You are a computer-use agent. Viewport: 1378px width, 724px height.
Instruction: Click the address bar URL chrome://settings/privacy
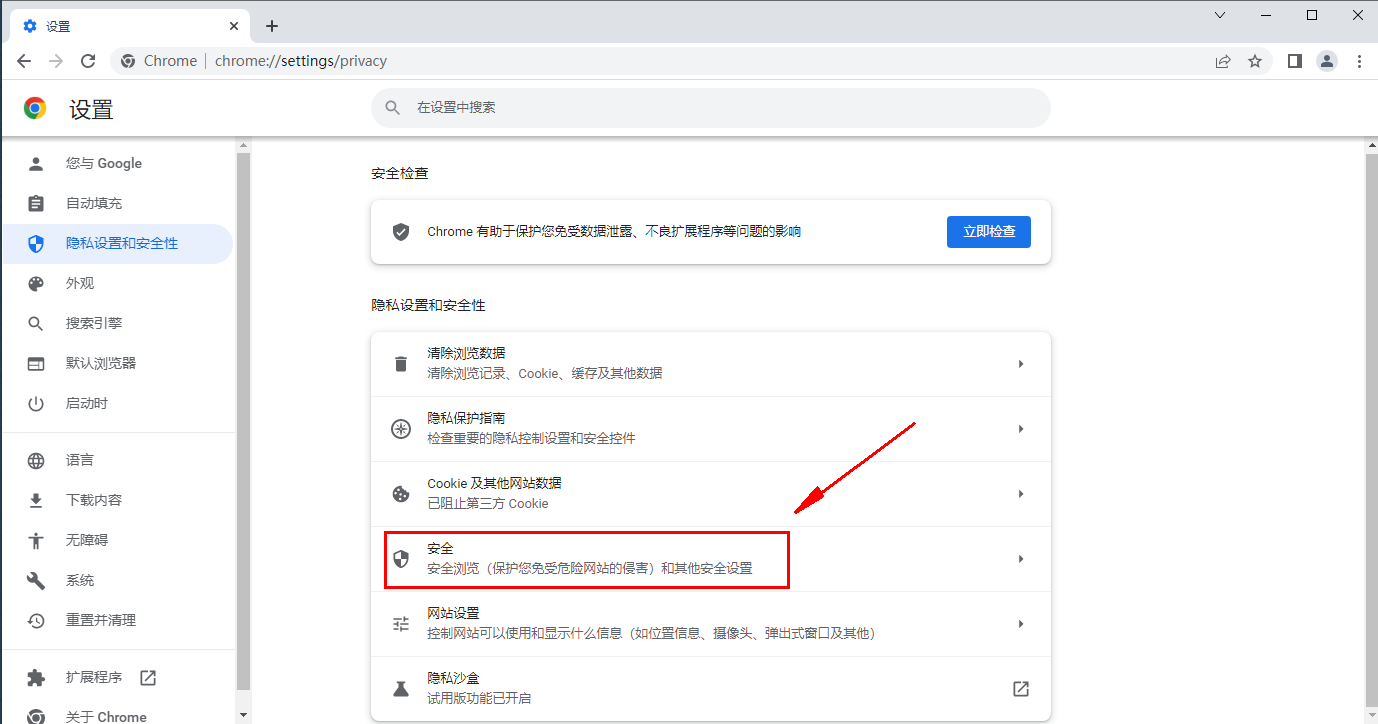(301, 61)
